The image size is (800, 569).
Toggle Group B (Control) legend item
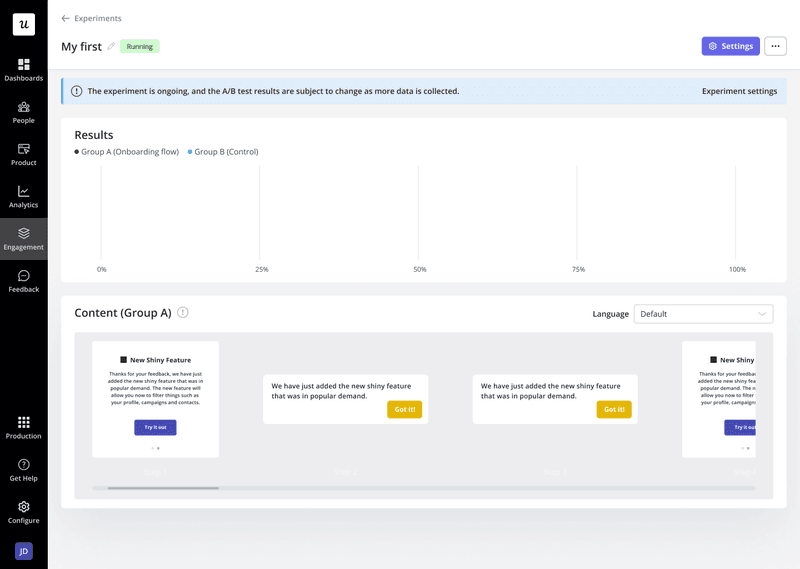click(223, 152)
